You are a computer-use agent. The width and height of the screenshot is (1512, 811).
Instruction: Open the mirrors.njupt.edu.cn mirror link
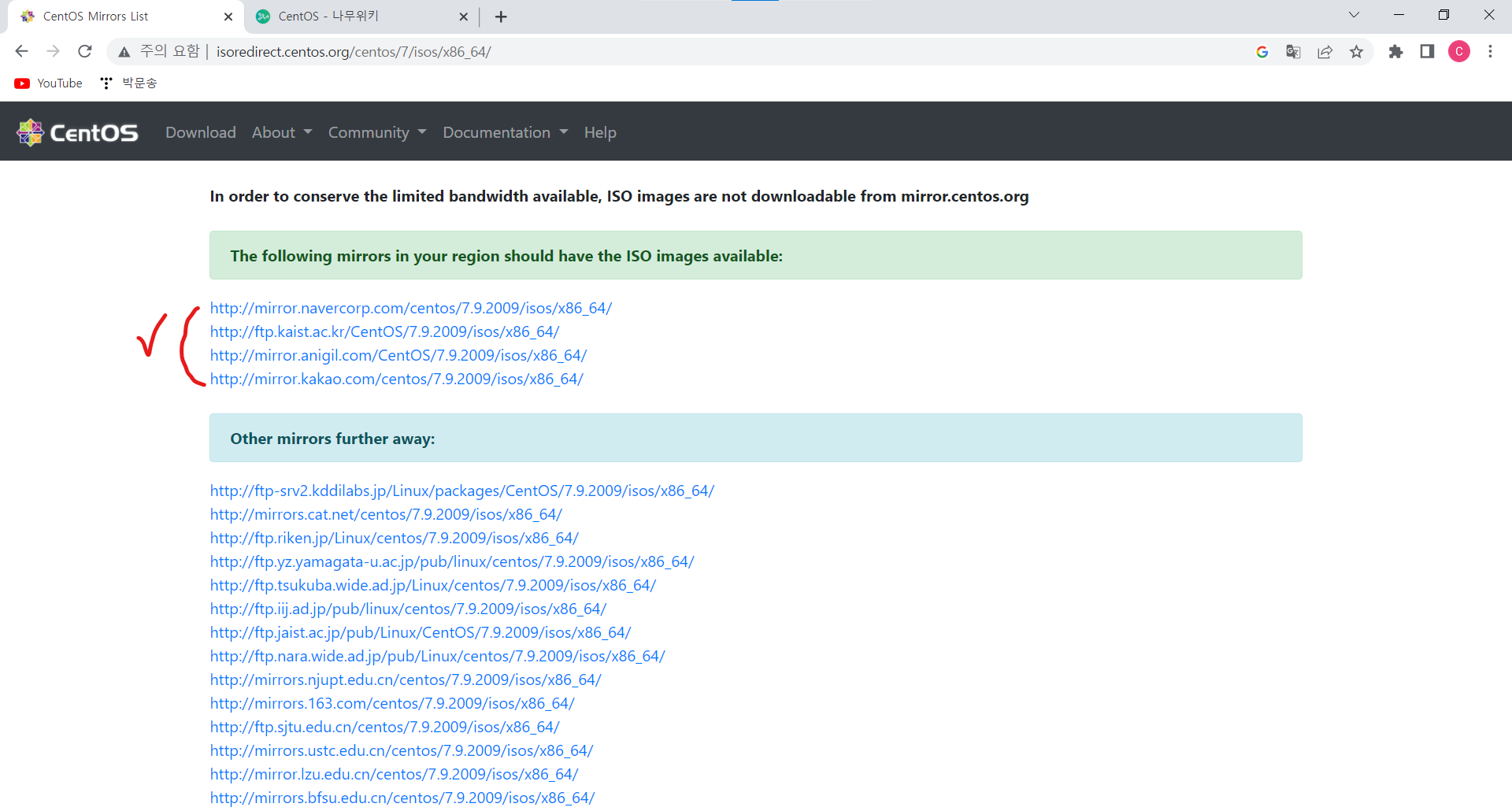(x=406, y=680)
